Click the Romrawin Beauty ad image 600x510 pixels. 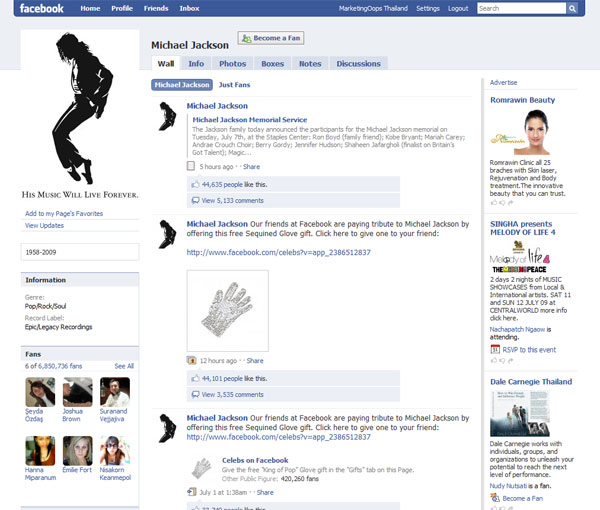click(x=521, y=133)
